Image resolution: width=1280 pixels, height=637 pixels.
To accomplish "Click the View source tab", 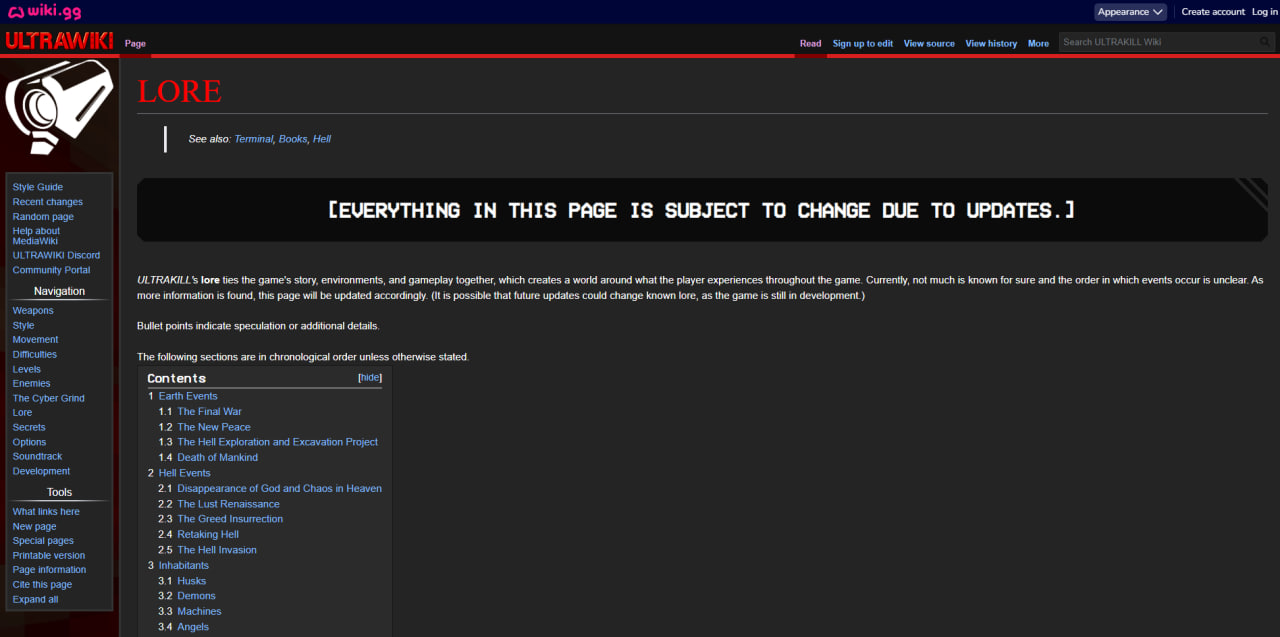I will (929, 43).
